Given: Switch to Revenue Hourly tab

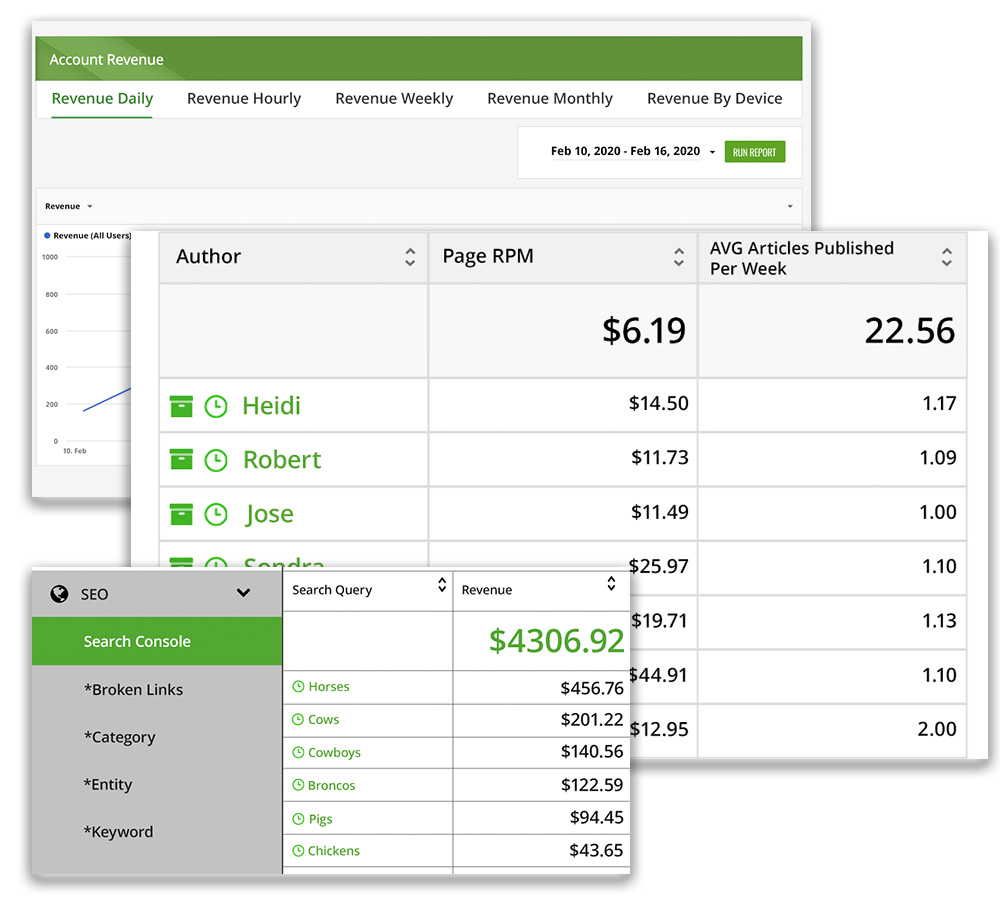Looking at the screenshot, I should [244, 98].
